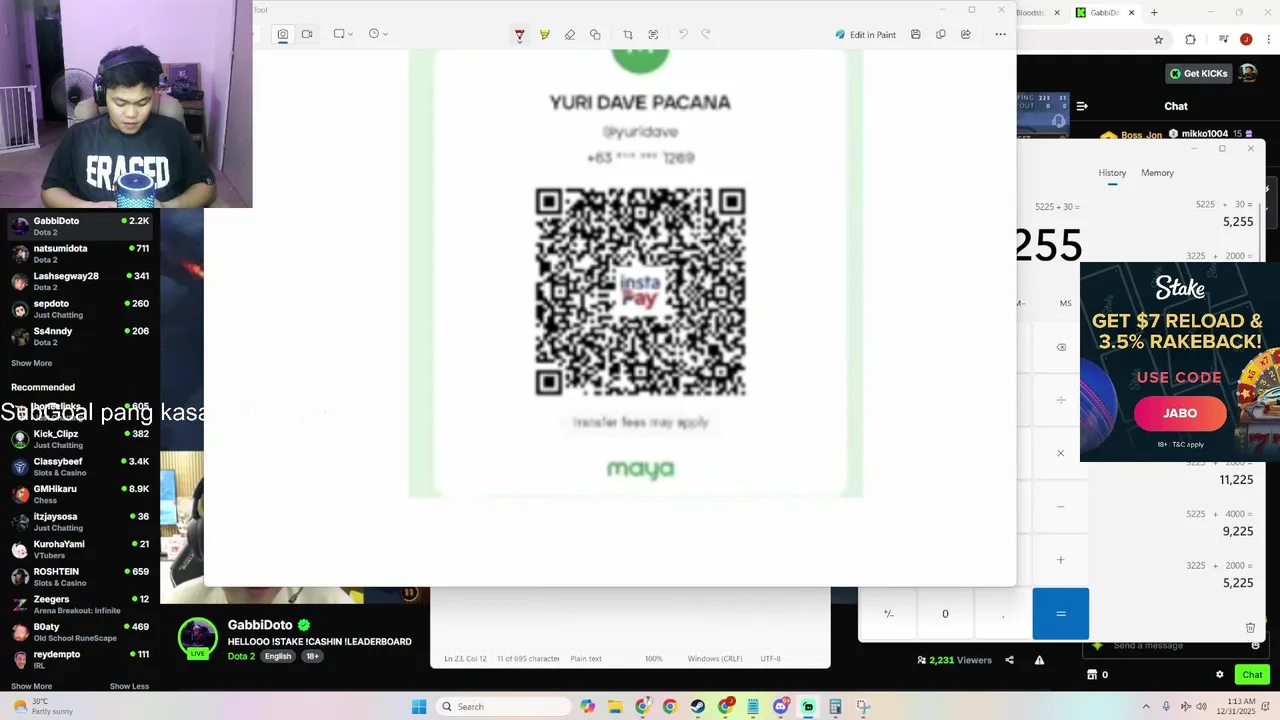Viewport: 1280px width, 720px height.
Task: Open natsumidota channel in sidebar
Action: [x=80, y=254]
